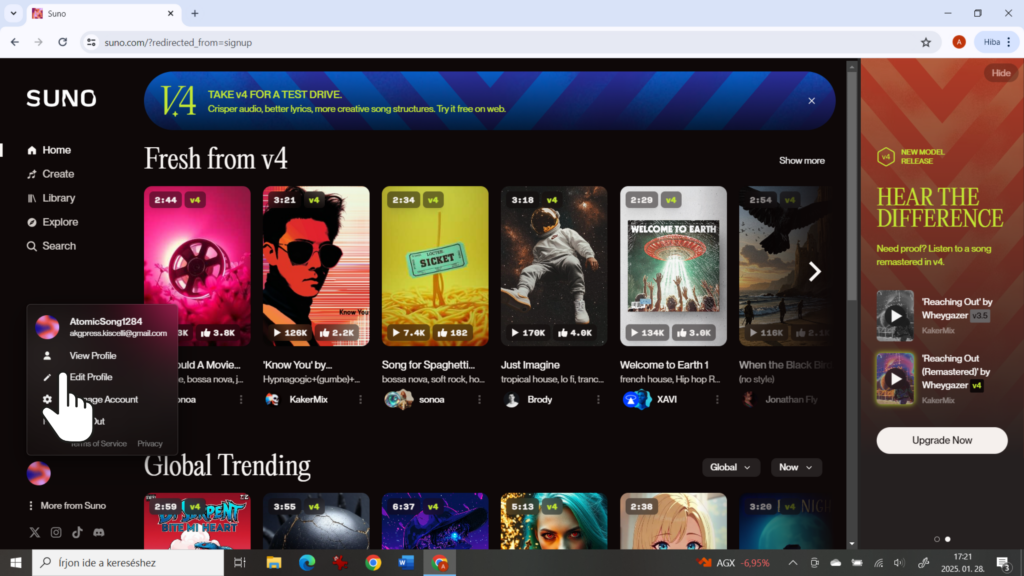
Task: Open Library from the sidebar
Action: (58, 198)
